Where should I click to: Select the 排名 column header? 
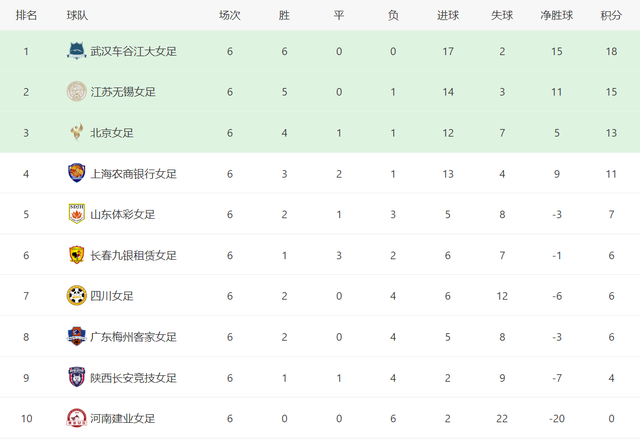pyautogui.click(x=26, y=16)
